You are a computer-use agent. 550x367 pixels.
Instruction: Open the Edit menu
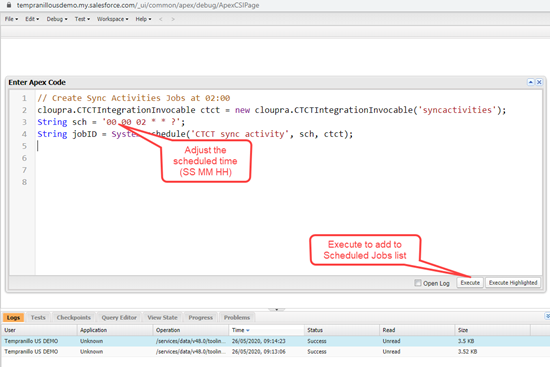tap(32, 19)
